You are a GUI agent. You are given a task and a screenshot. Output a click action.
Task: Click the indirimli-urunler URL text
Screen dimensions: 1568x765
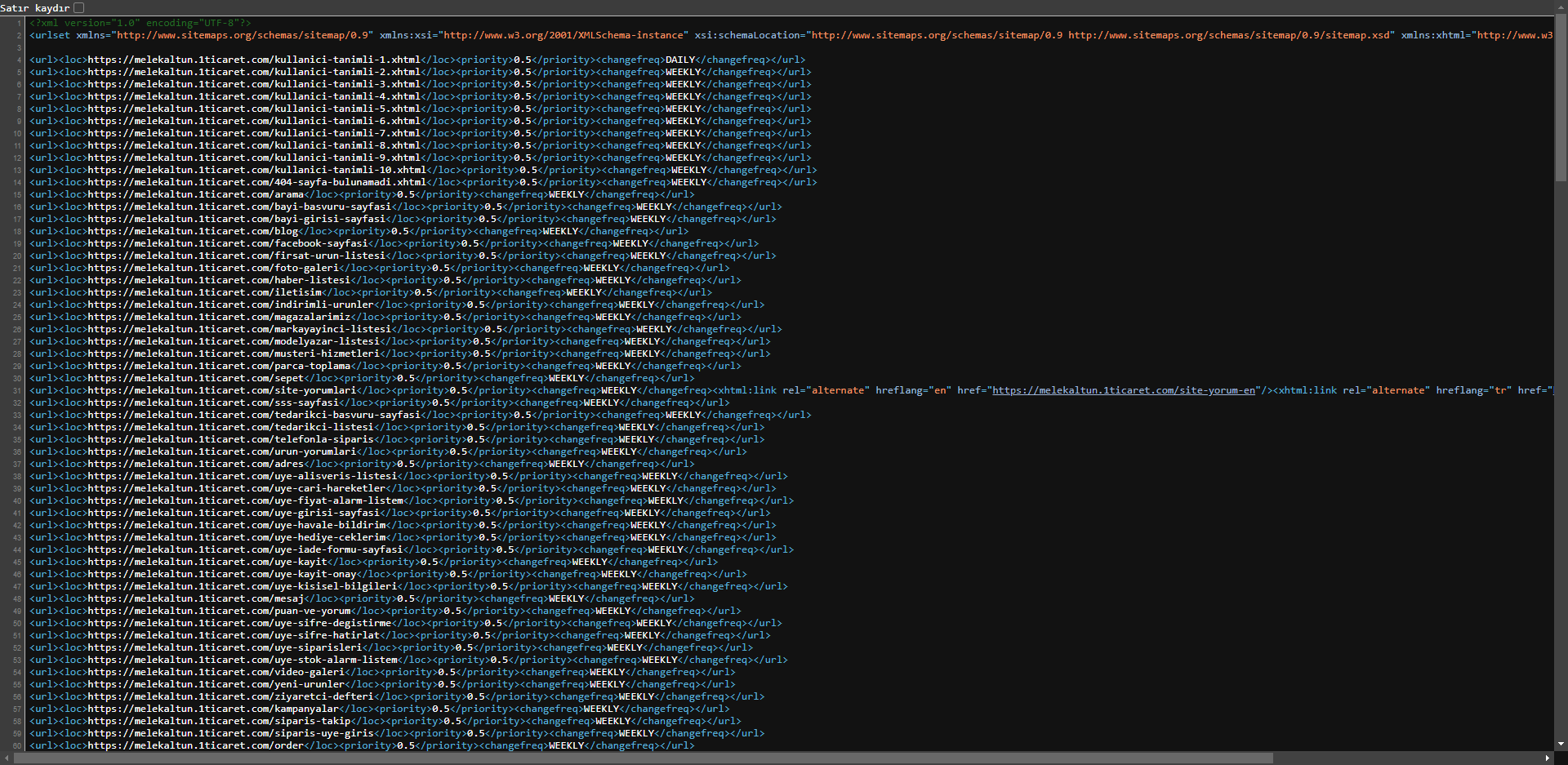(x=230, y=305)
